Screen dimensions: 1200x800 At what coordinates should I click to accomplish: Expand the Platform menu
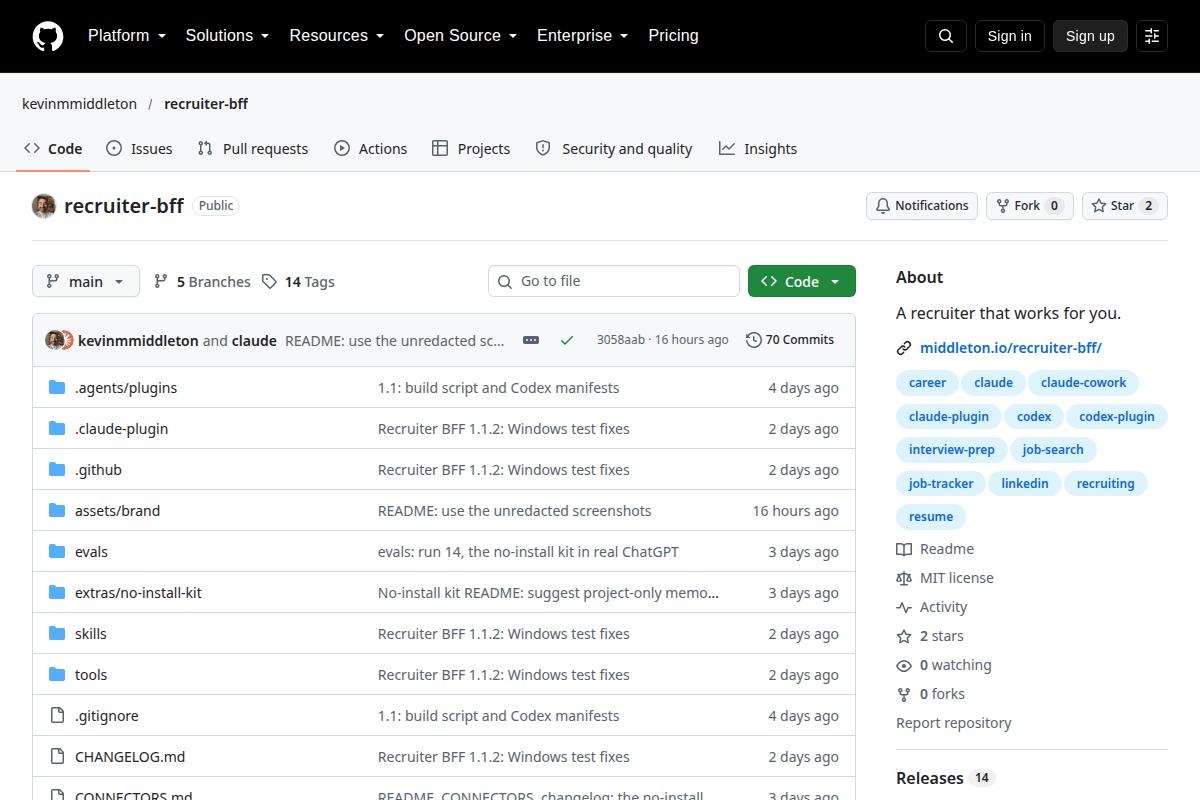[x=126, y=36]
